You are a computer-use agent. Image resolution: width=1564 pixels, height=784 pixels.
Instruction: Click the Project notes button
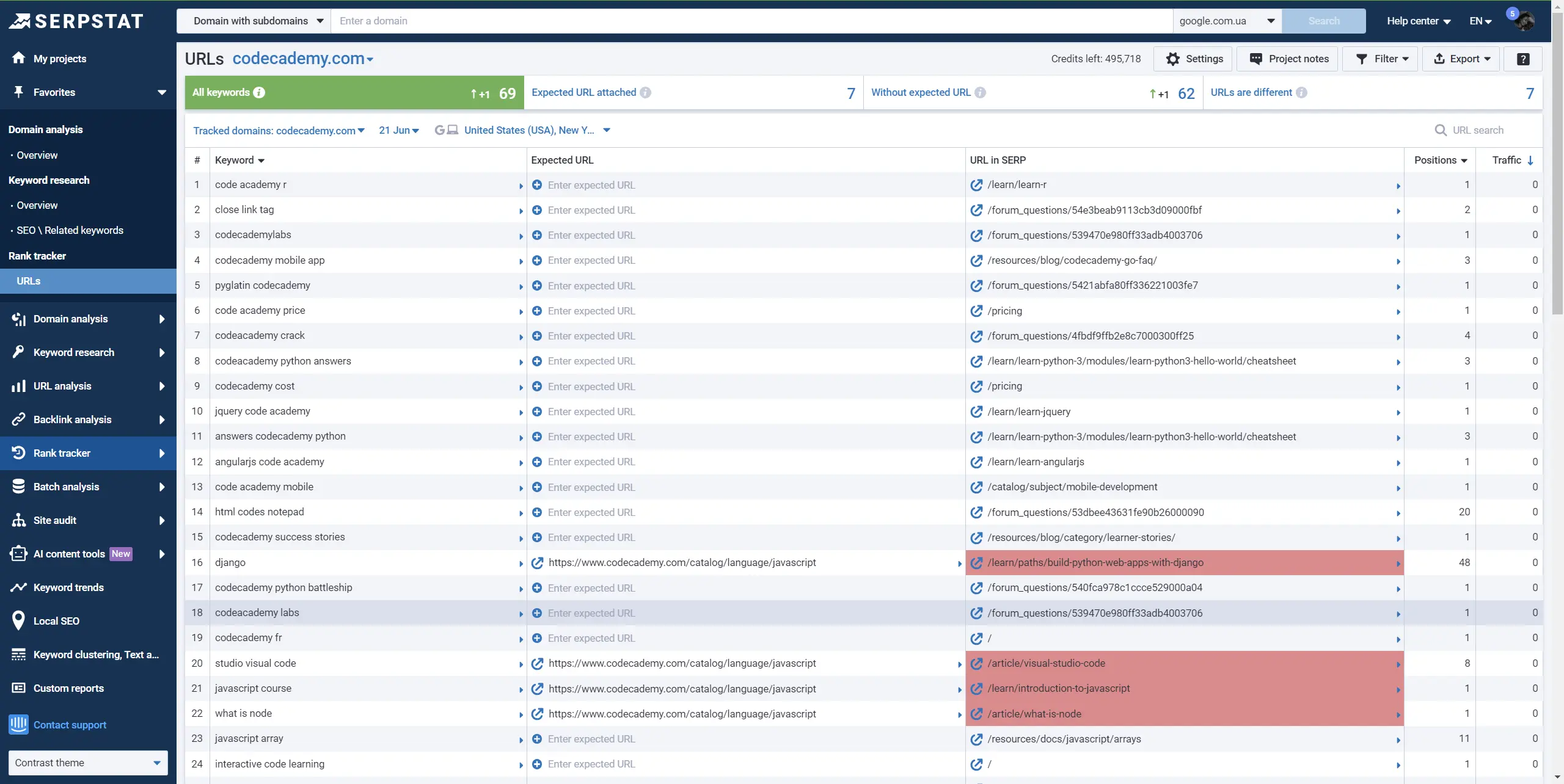coord(1288,59)
